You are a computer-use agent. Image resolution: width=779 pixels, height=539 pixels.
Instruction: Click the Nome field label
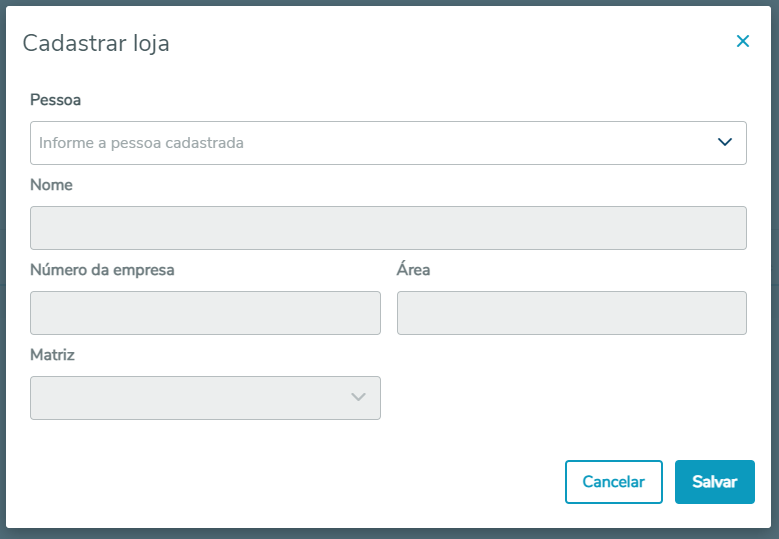(x=51, y=185)
